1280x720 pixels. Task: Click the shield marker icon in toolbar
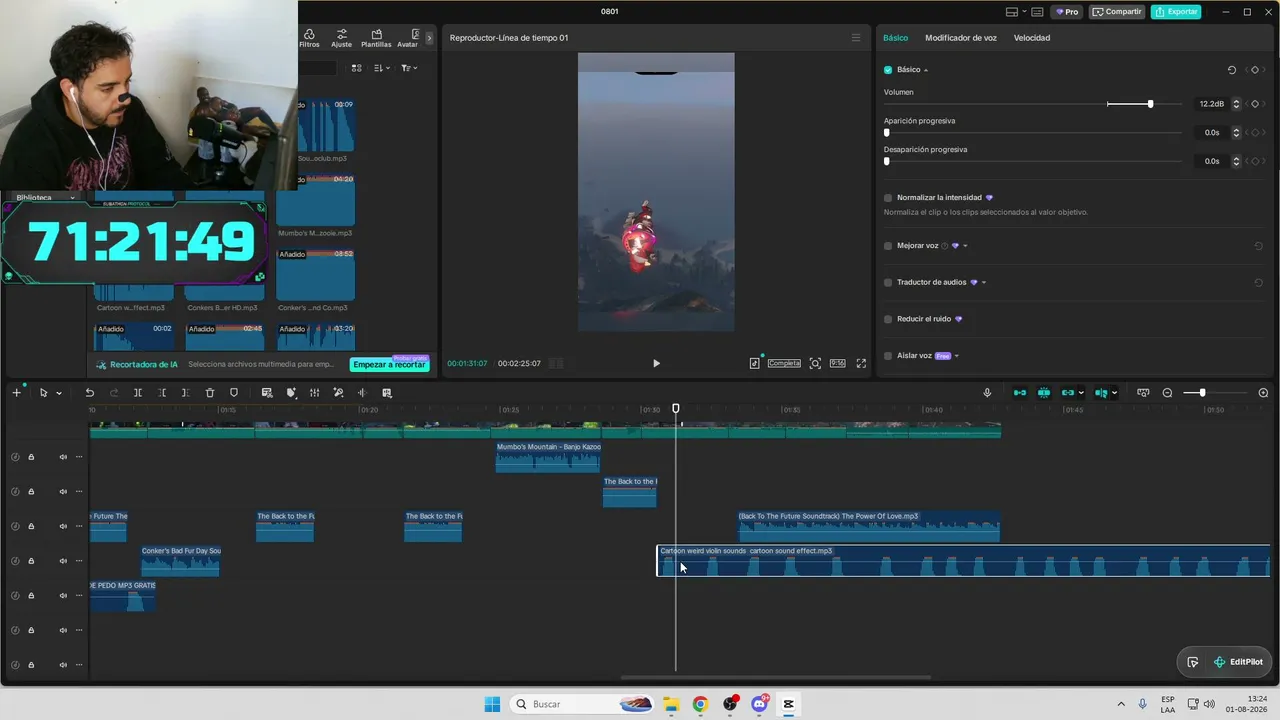click(x=234, y=393)
